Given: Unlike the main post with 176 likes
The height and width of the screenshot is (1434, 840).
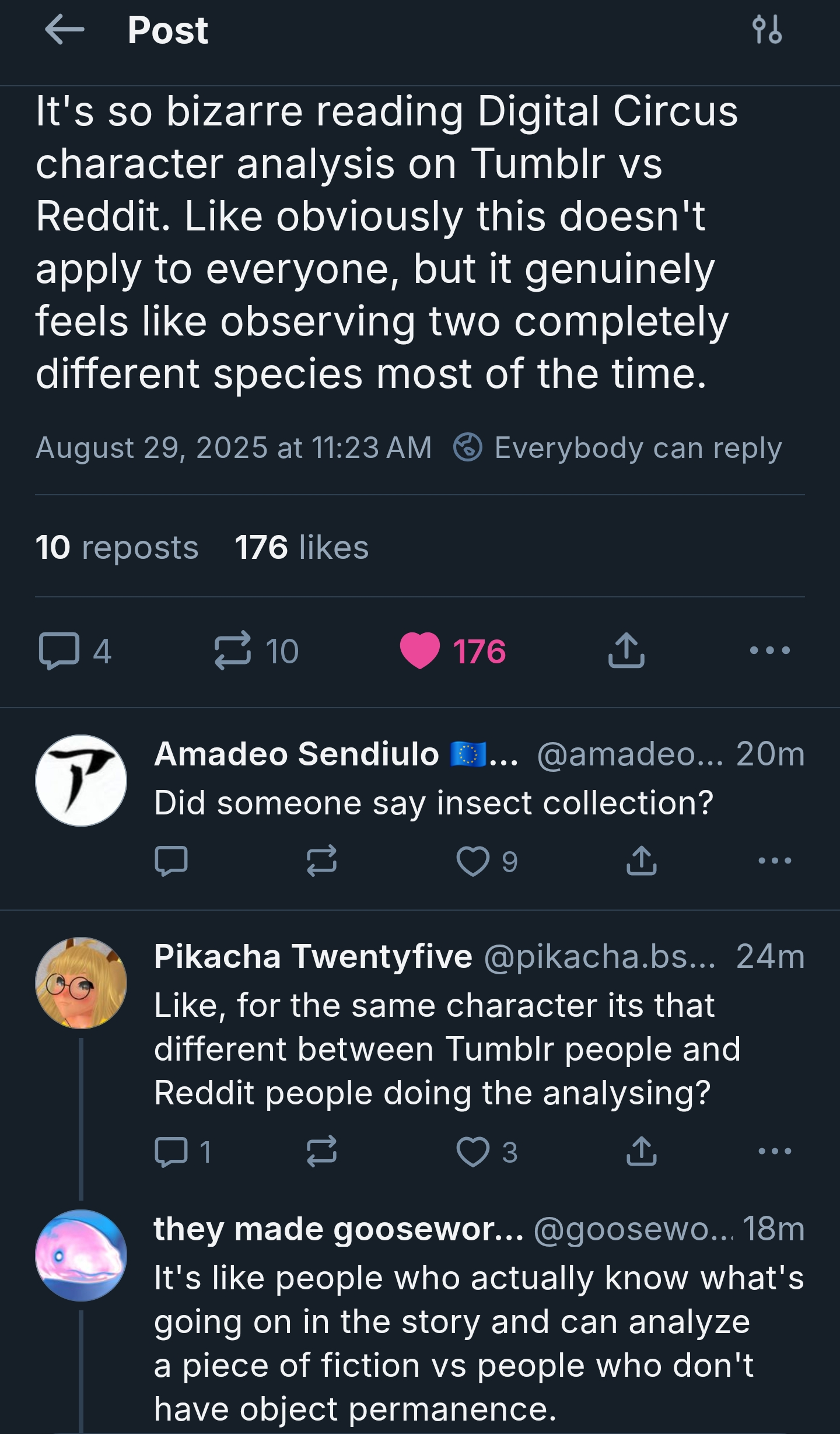Looking at the screenshot, I should coord(420,650).
